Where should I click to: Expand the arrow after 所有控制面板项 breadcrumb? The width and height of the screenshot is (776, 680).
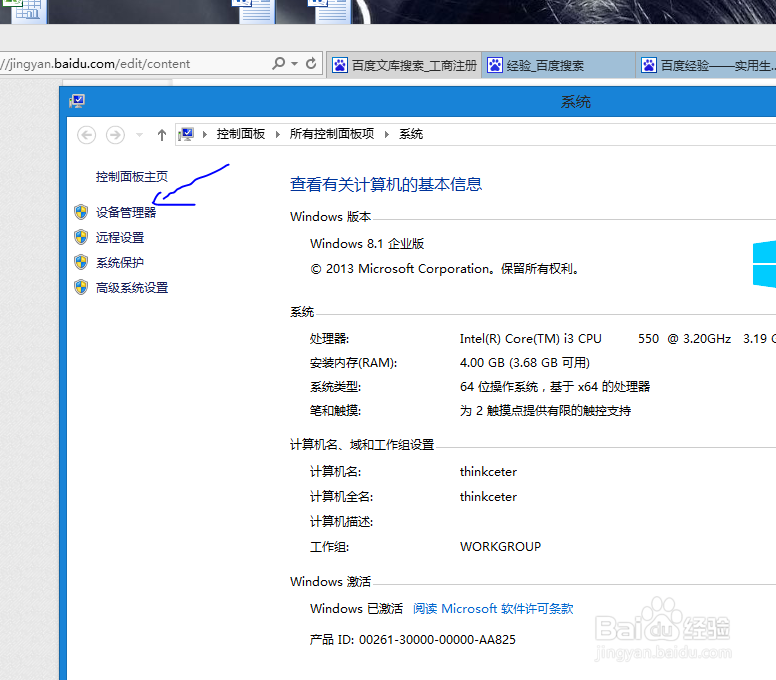387,134
